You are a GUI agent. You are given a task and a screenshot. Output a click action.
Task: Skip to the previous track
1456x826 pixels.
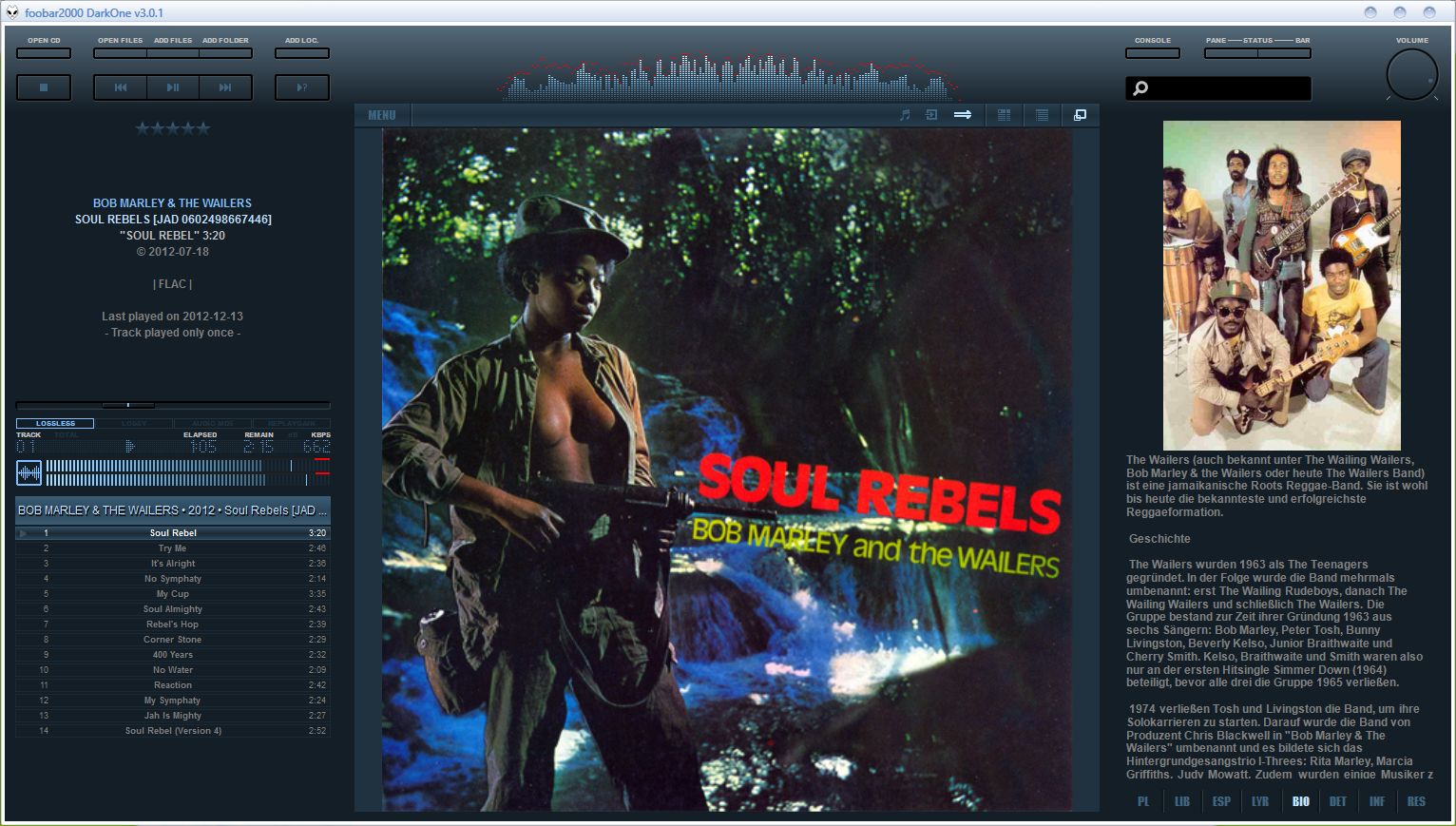[121, 87]
